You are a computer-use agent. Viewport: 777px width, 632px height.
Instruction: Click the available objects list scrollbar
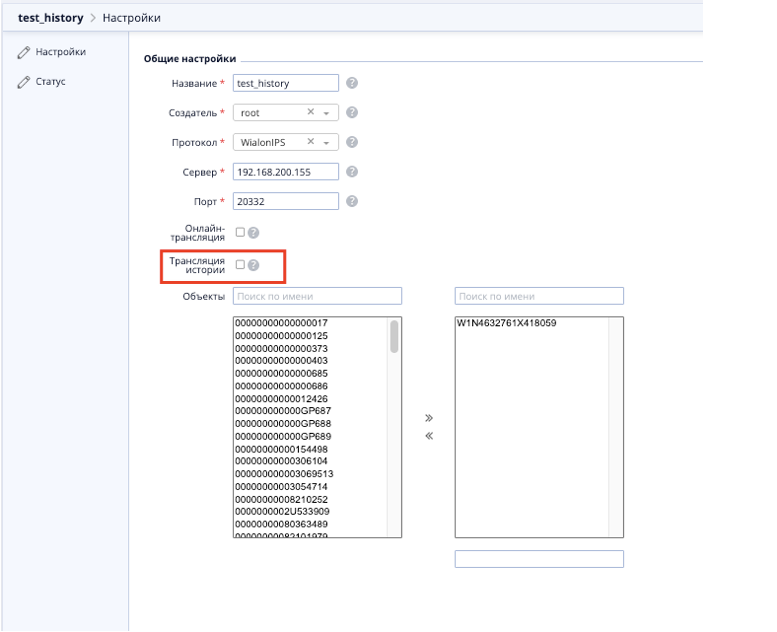pos(395,336)
